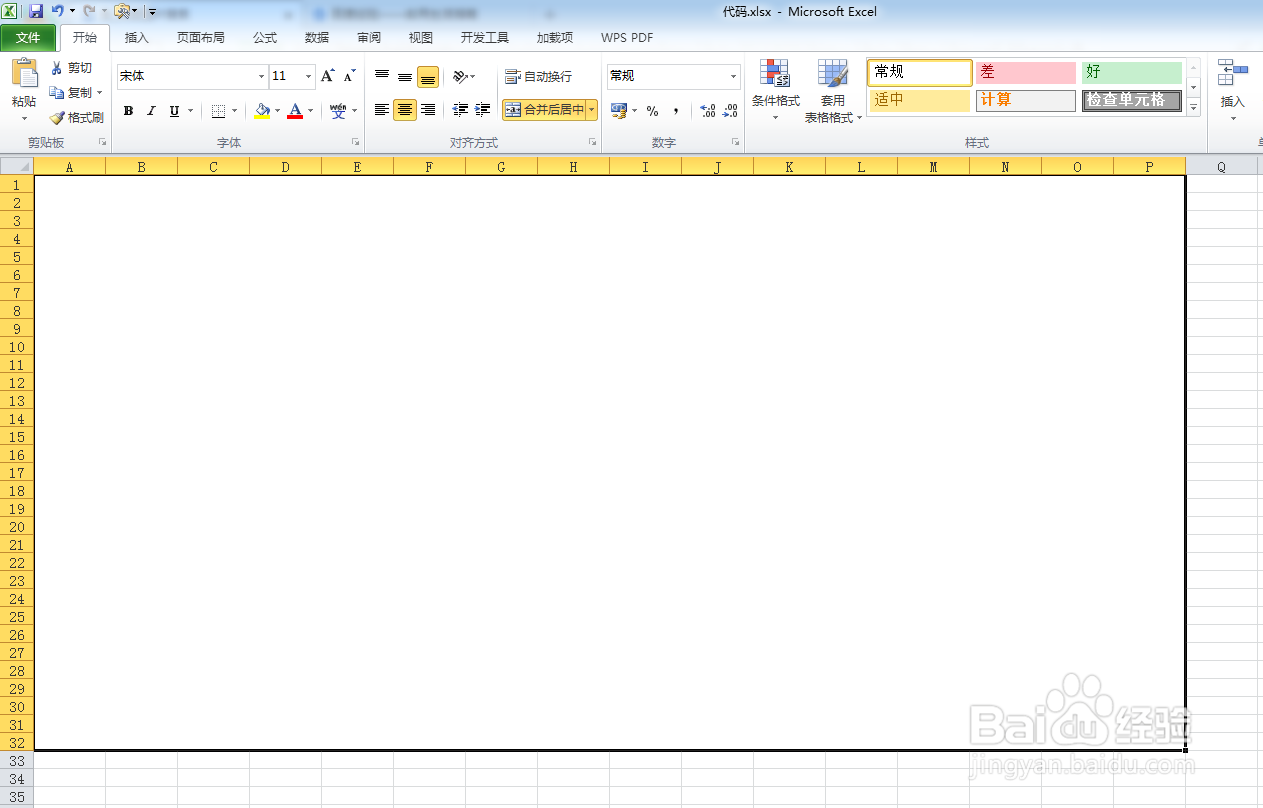The width and height of the screenshot is (1263, 808).
Task: Apply percent style
Action: pos(652,110)
